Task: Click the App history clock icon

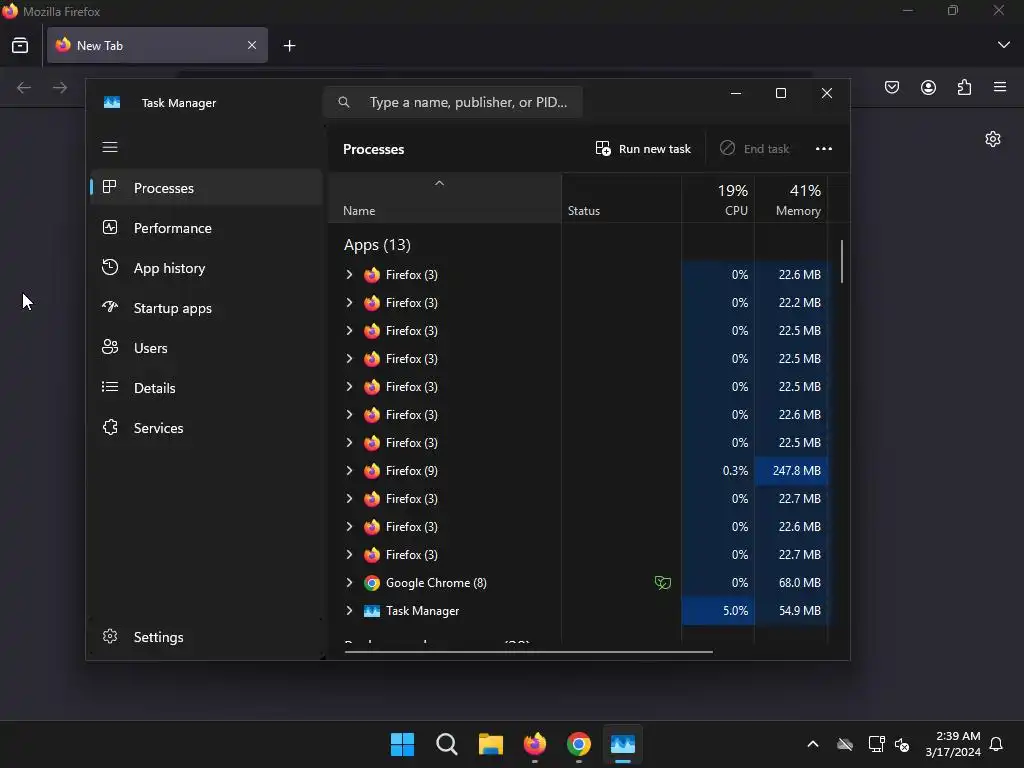Action: tap(110, 267)
